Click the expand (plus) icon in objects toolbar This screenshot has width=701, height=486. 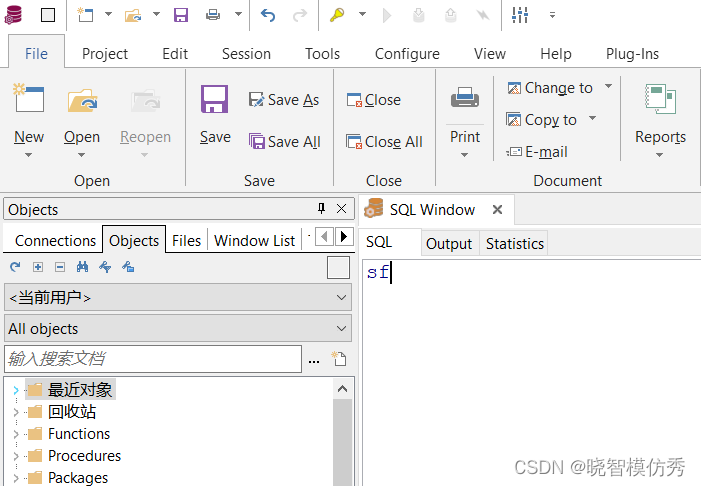pos(38,267)
